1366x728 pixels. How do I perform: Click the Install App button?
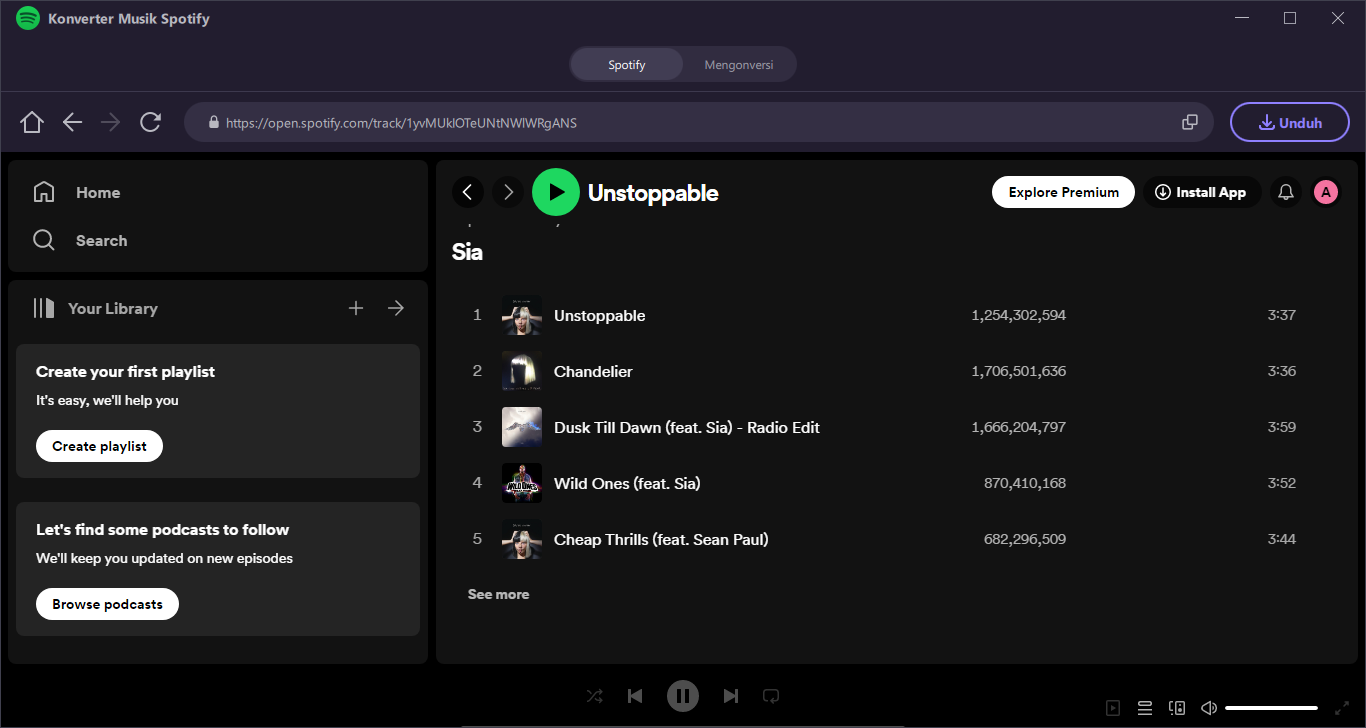pyautogui.click(x=1200, y=192)
